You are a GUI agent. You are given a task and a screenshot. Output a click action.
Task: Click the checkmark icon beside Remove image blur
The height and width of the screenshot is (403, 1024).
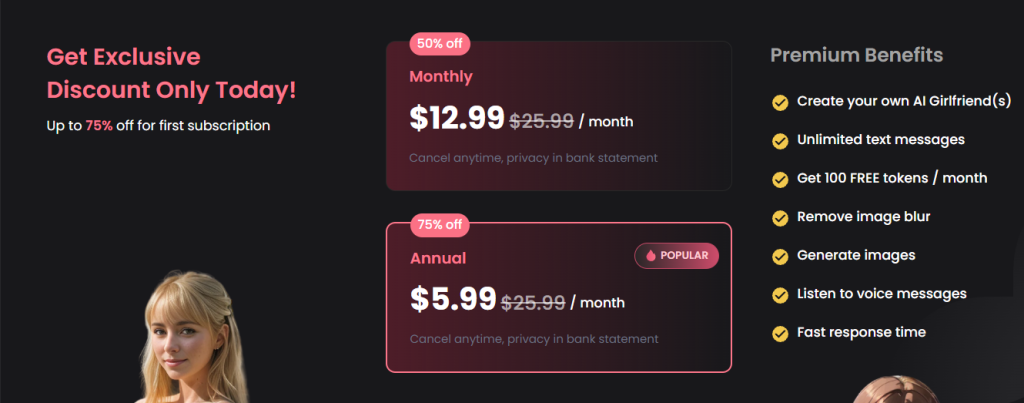click(x=779, y=217)
